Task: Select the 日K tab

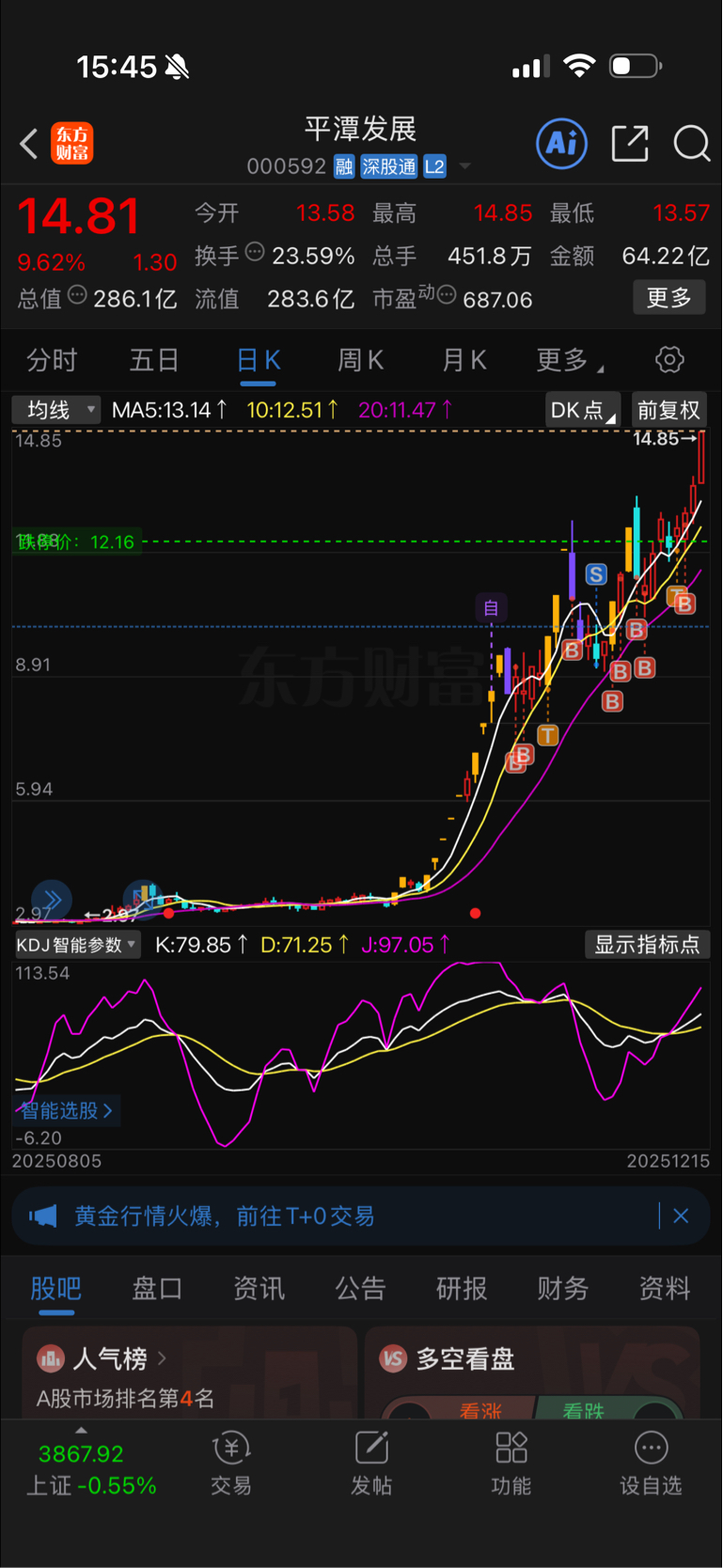Action: [x=258, y=360]
